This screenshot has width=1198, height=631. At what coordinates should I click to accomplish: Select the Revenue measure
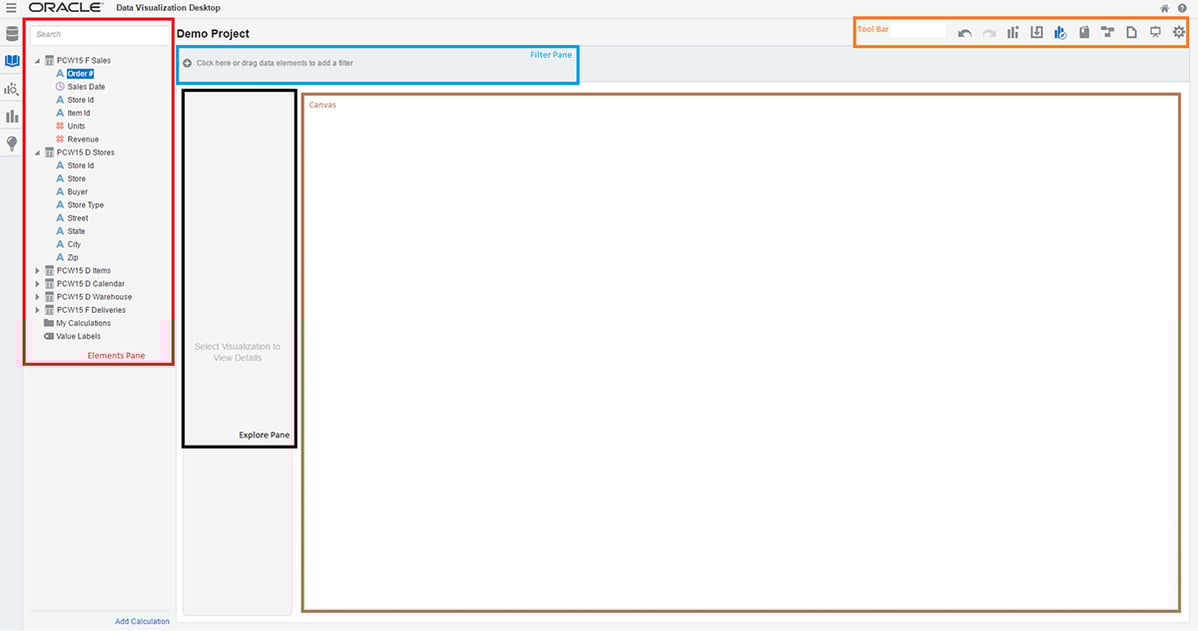(83, 139)
